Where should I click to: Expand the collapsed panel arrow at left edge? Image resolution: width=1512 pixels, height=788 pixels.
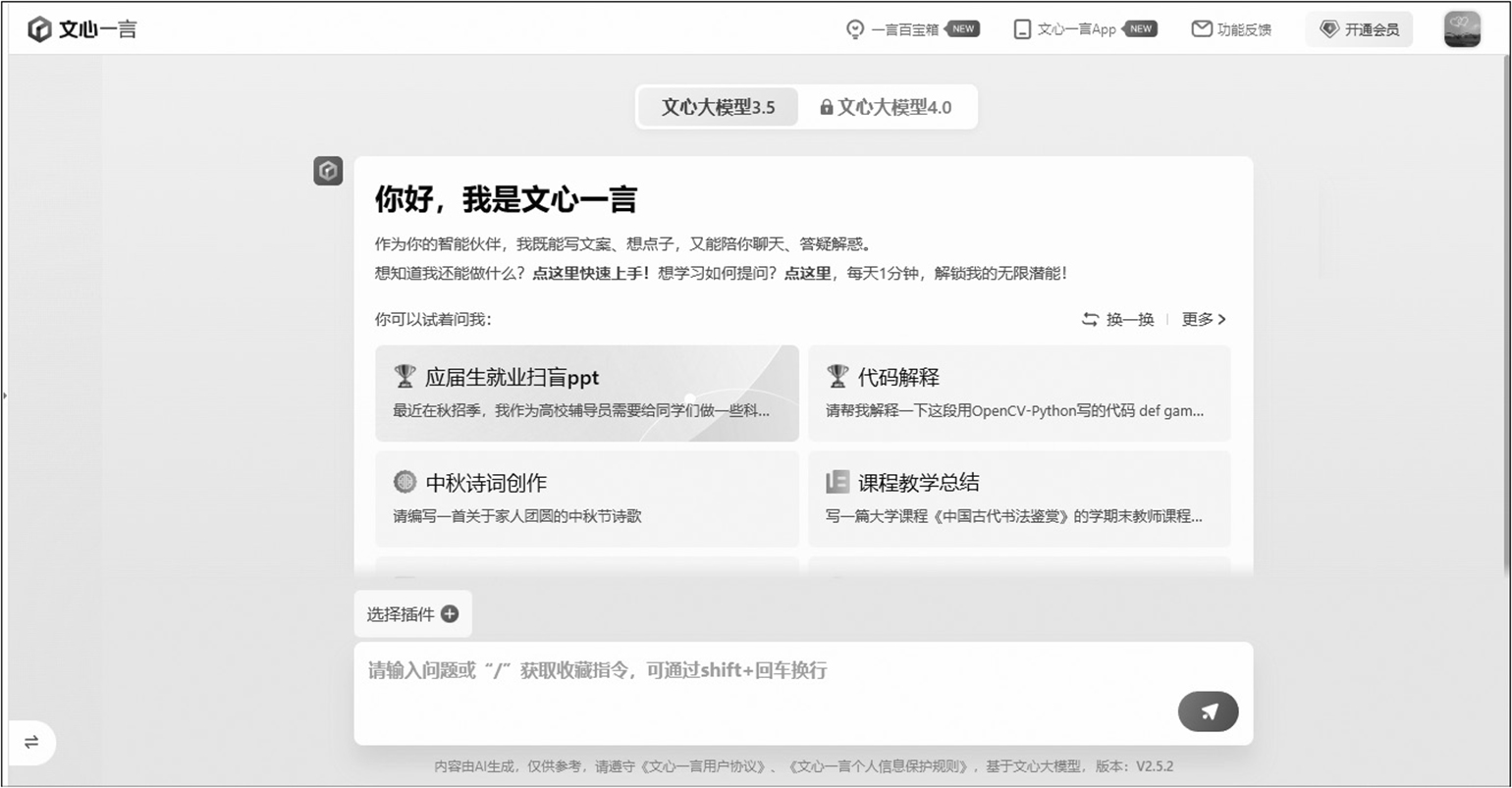pyautogui.click(x=5, y=395)
